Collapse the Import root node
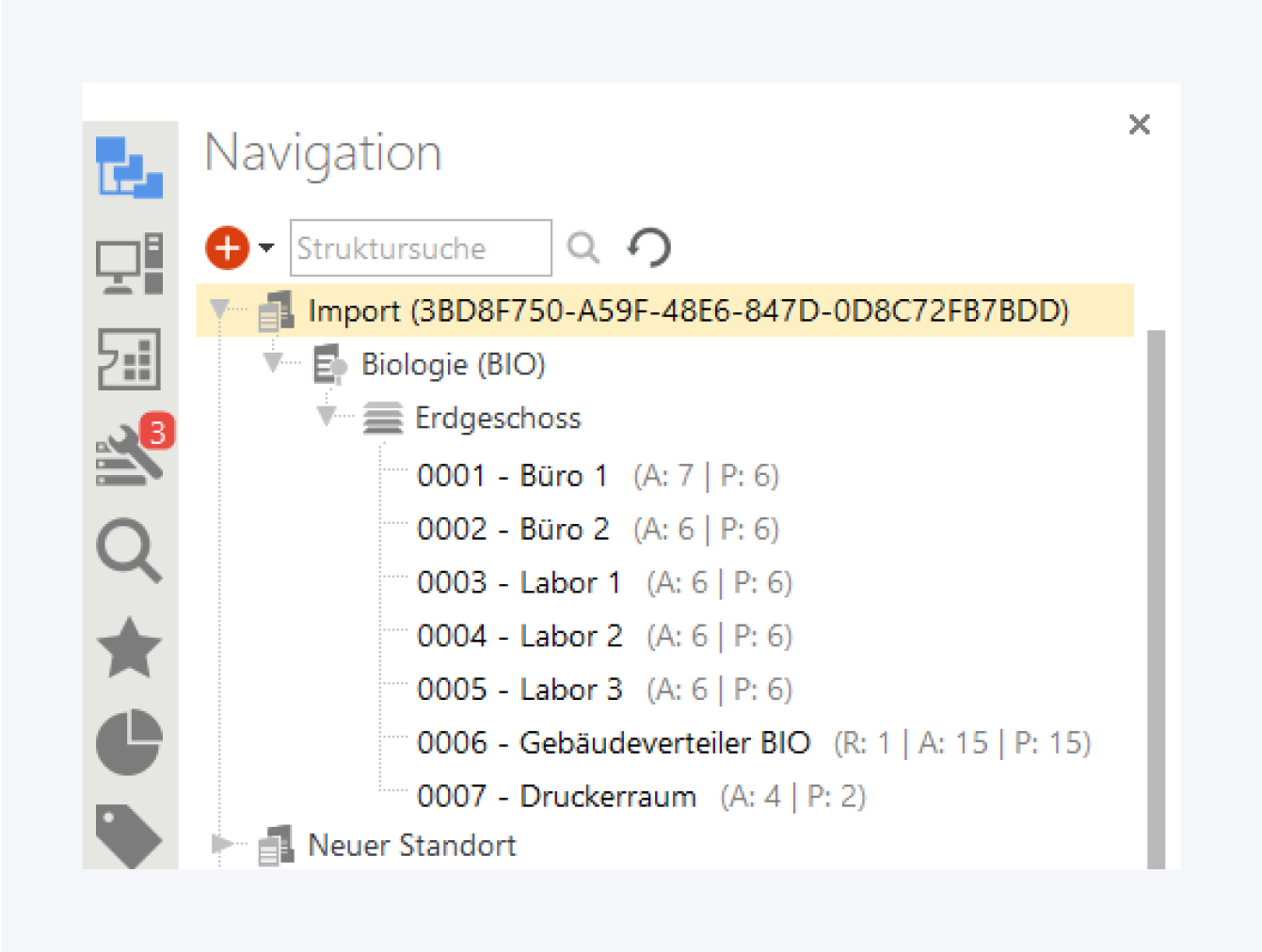The width and height of the screenshot is (1262, 952). click(x=220, y=309)
